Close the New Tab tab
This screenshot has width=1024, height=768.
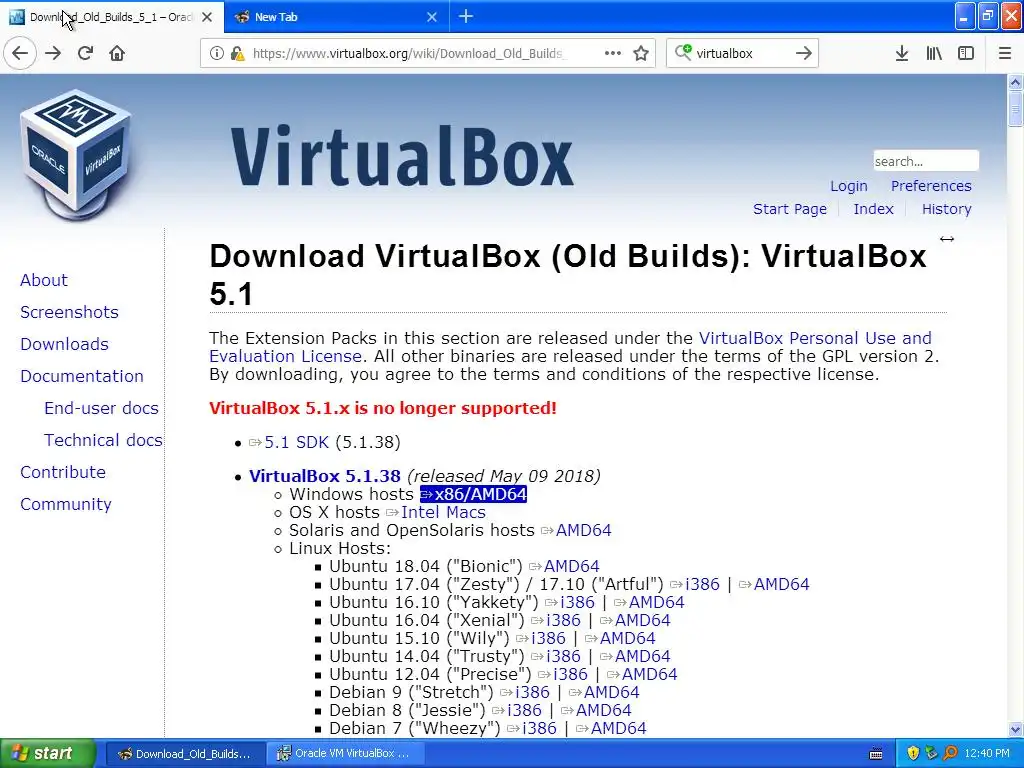(x=432, y=17)
